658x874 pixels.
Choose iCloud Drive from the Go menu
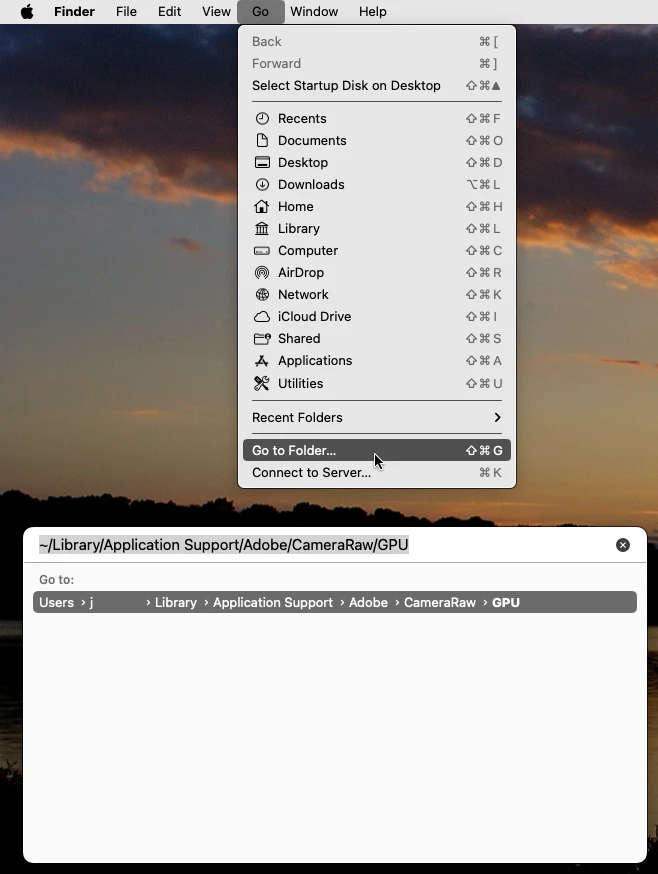tap(377, 317)
